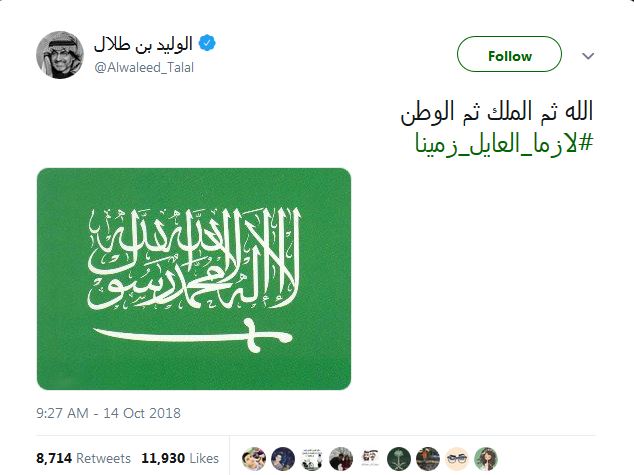View the 8,714 Retweets list
Viewport: 634px width, 475px height.
(83, 458)
